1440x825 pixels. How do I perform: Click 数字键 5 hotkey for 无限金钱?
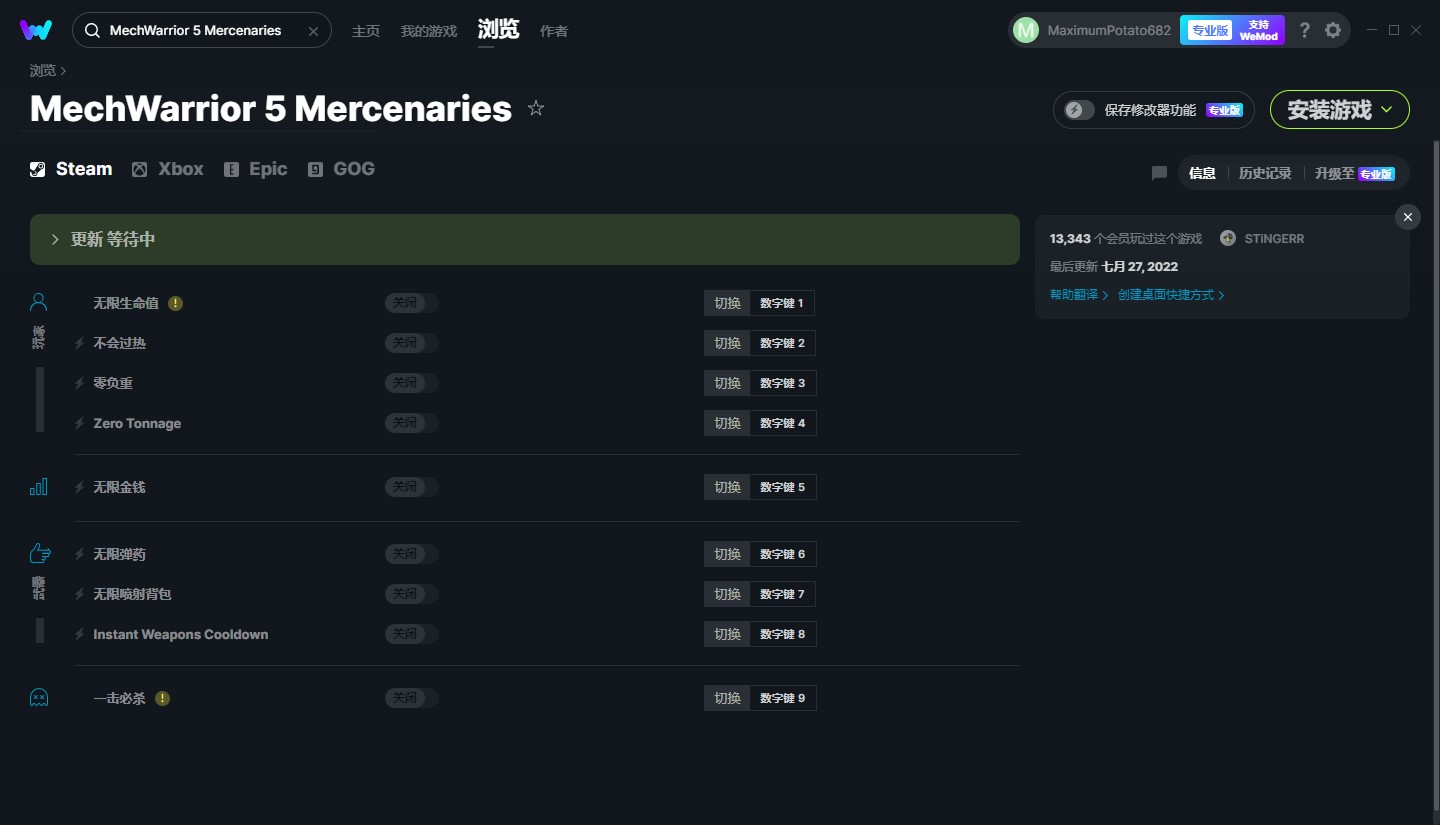pos(782,487)
